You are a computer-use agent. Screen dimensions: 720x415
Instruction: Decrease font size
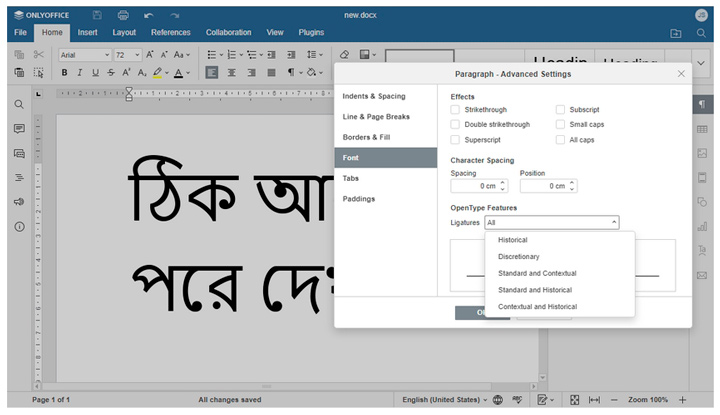[x=164, y=55]
